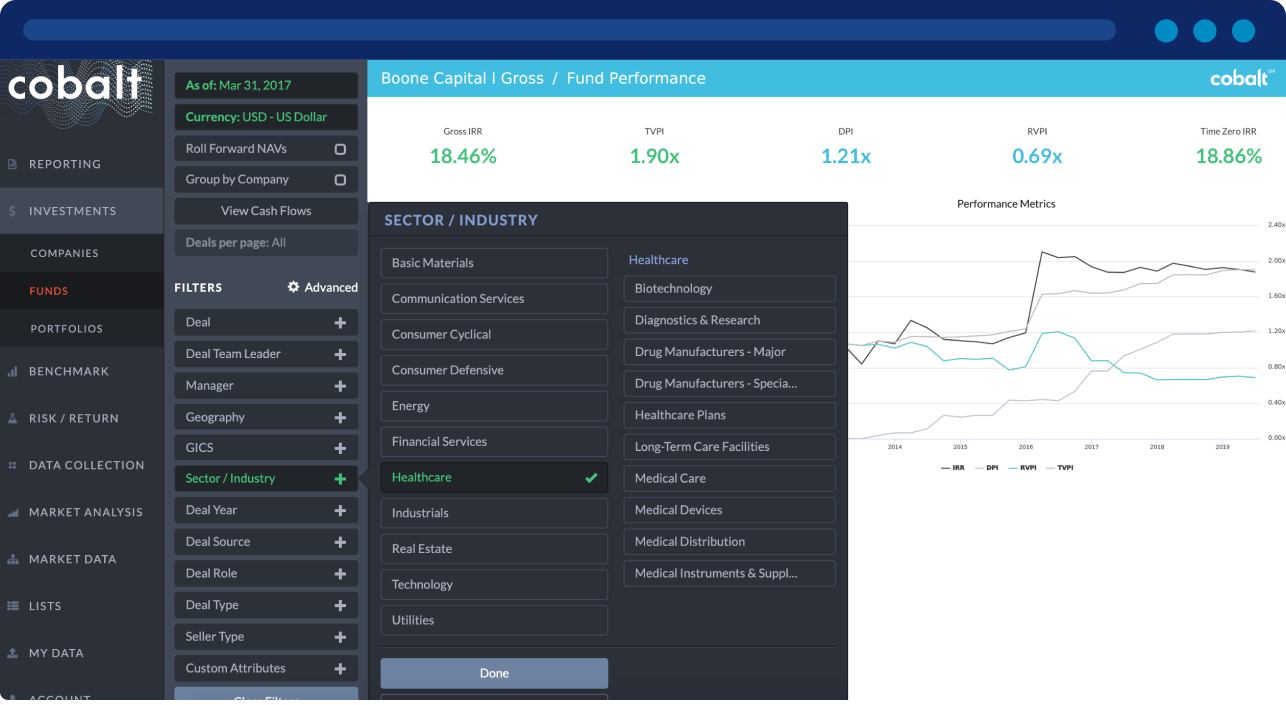Click the My Data download icon

pyautogui.click(x=13, y=653)
